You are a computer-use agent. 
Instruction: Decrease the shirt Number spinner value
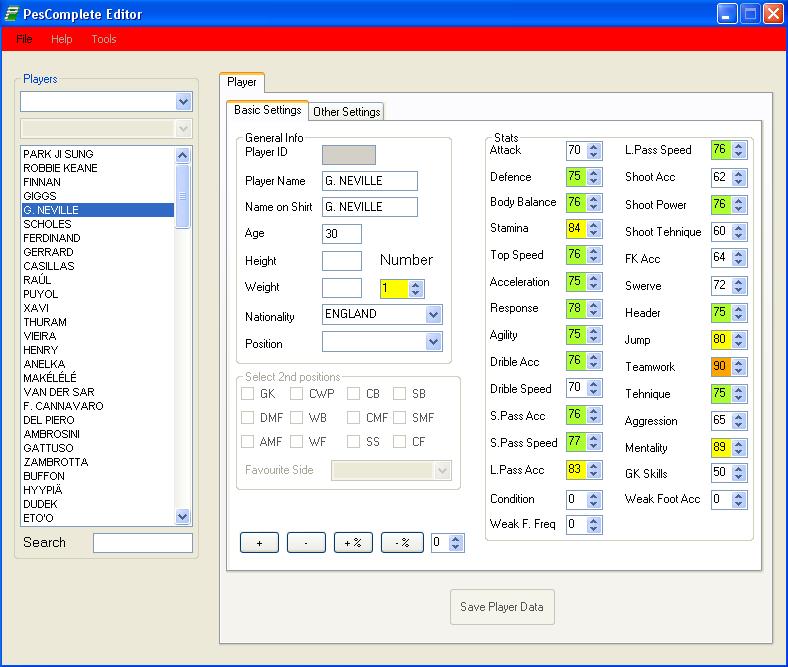[416, 293]
